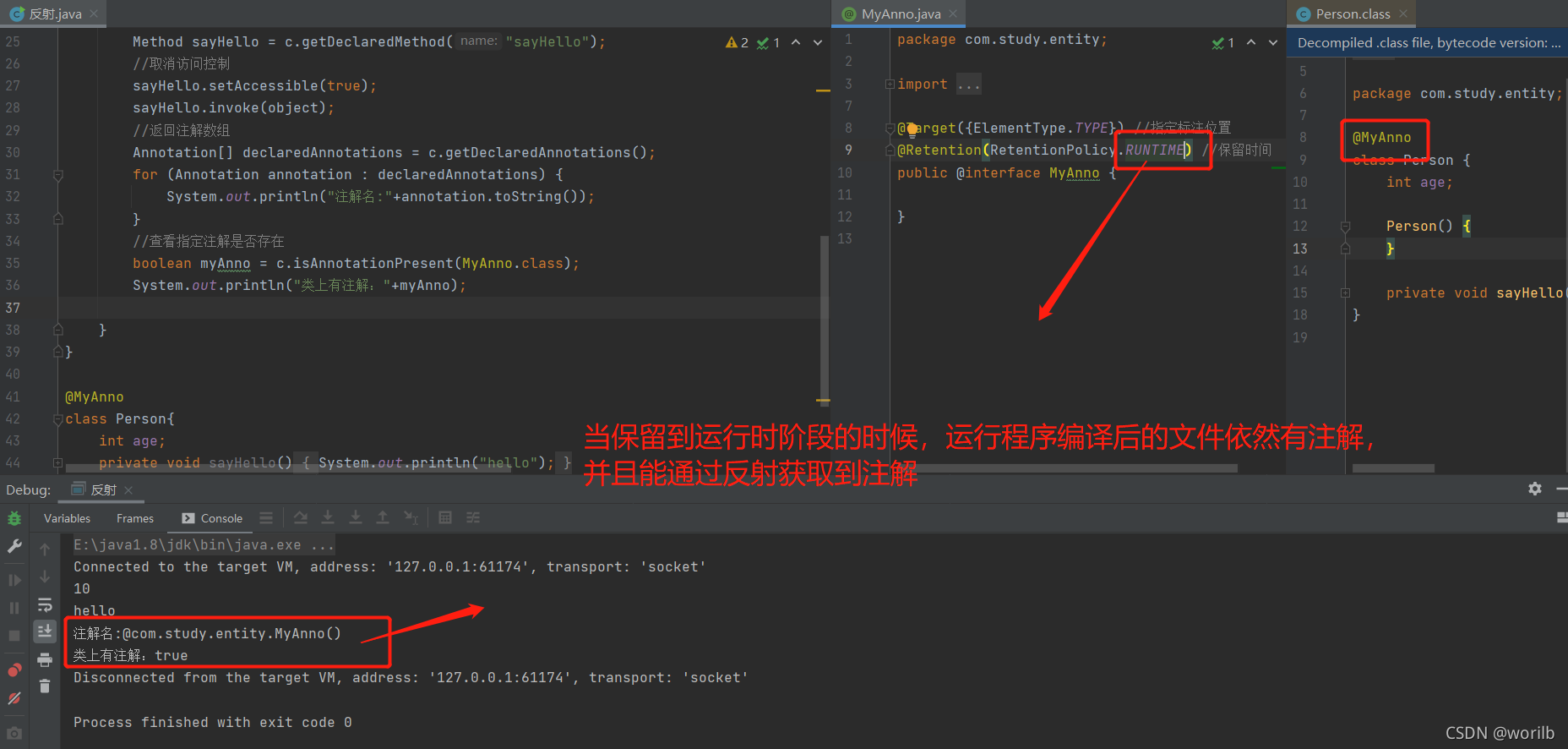Go to next problem in MyAnno.java
The width and height of the screenshot is (1568, 749).
pyautogui.click(x=1273, y=42)
